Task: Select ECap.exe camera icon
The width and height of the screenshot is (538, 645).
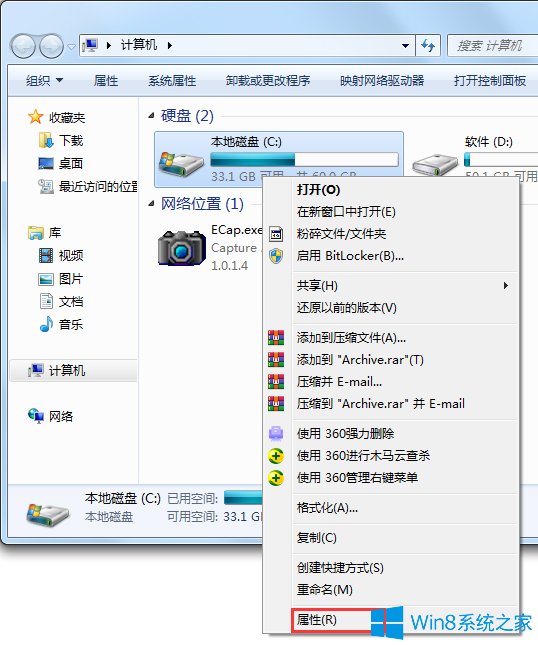Action: [x=182, y=248]
